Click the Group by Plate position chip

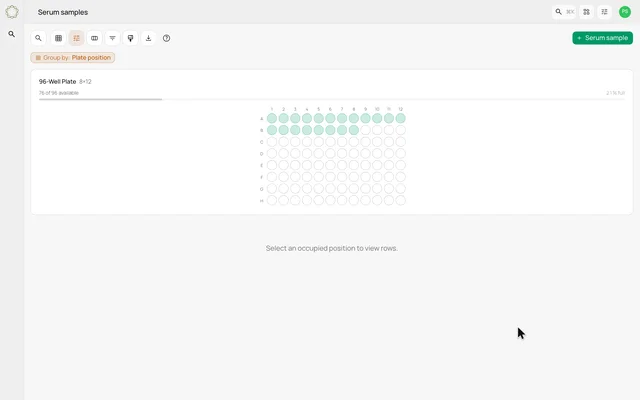(73, 58)
